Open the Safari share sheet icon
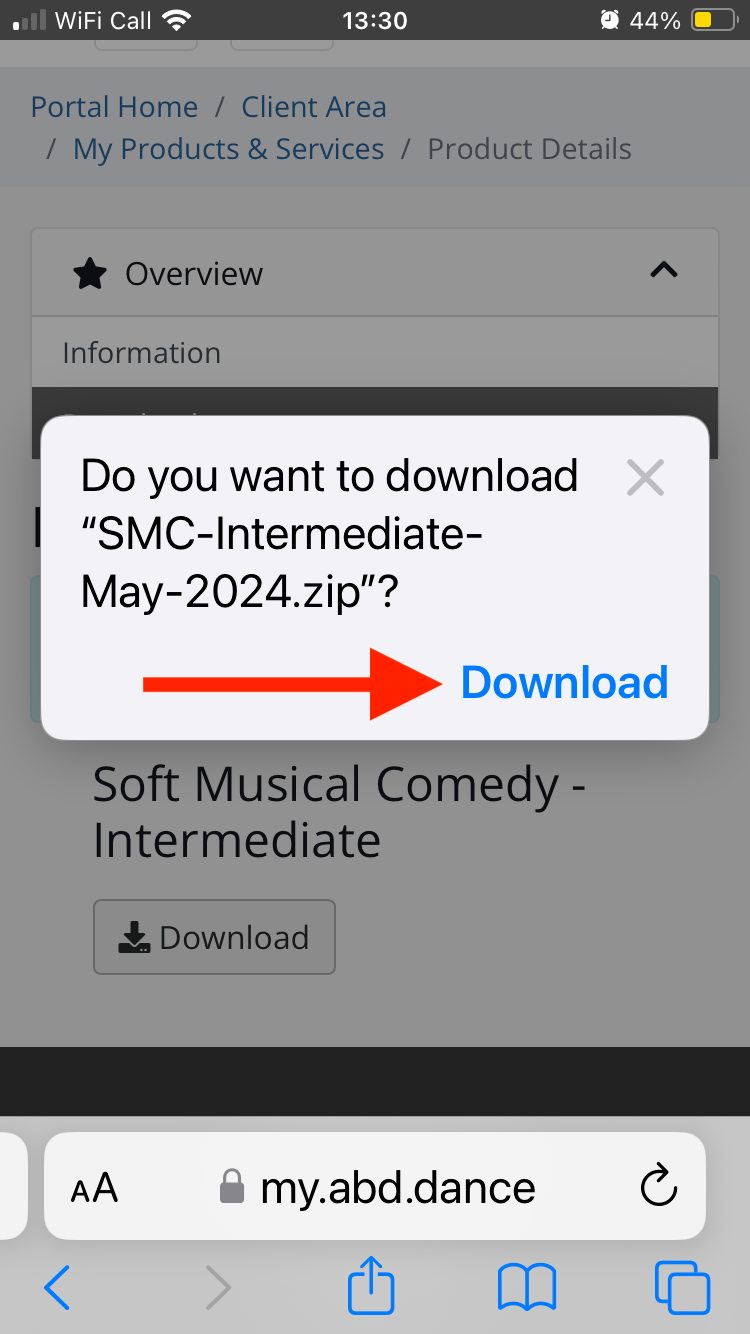Viewport: 750px width, 1334px height. click(372, 1285)
